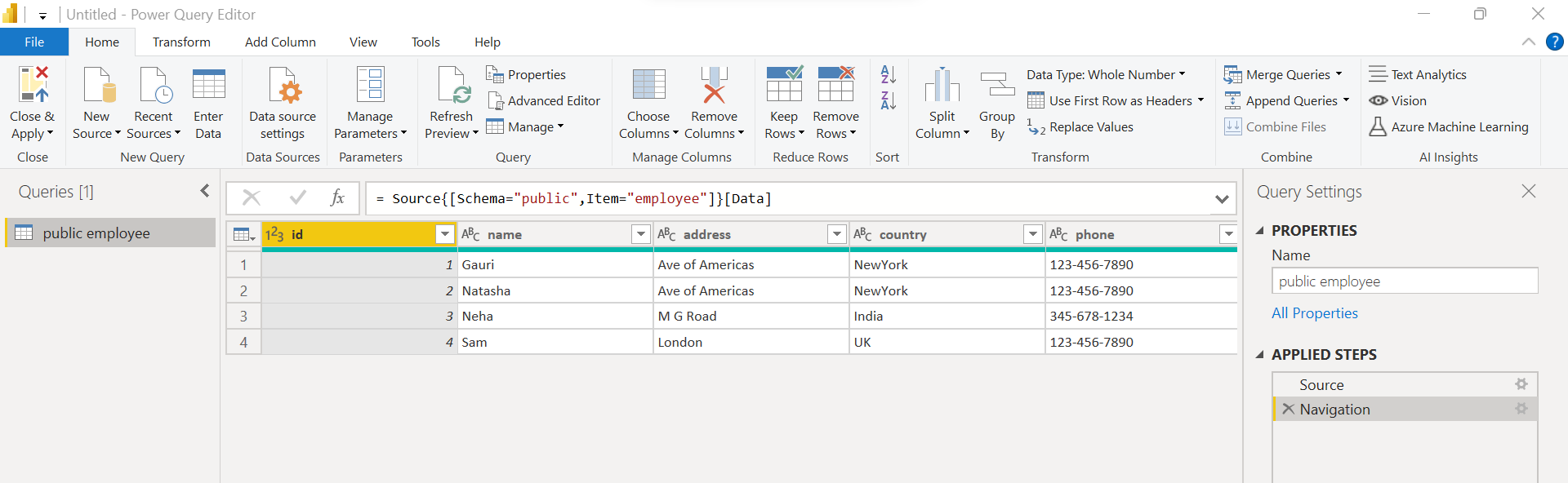
Task: Open the Data Type dropdown
Action: pyautogui.click(x=1106, y=75)
